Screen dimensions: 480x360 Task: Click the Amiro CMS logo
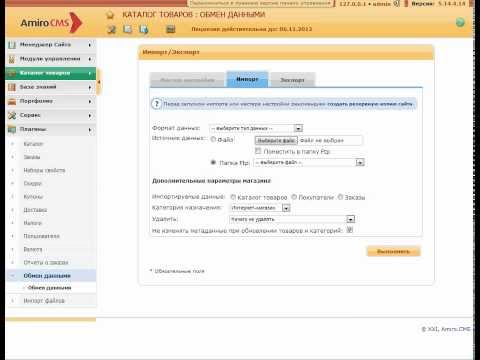pyautogui.click(x=51, y=23)
